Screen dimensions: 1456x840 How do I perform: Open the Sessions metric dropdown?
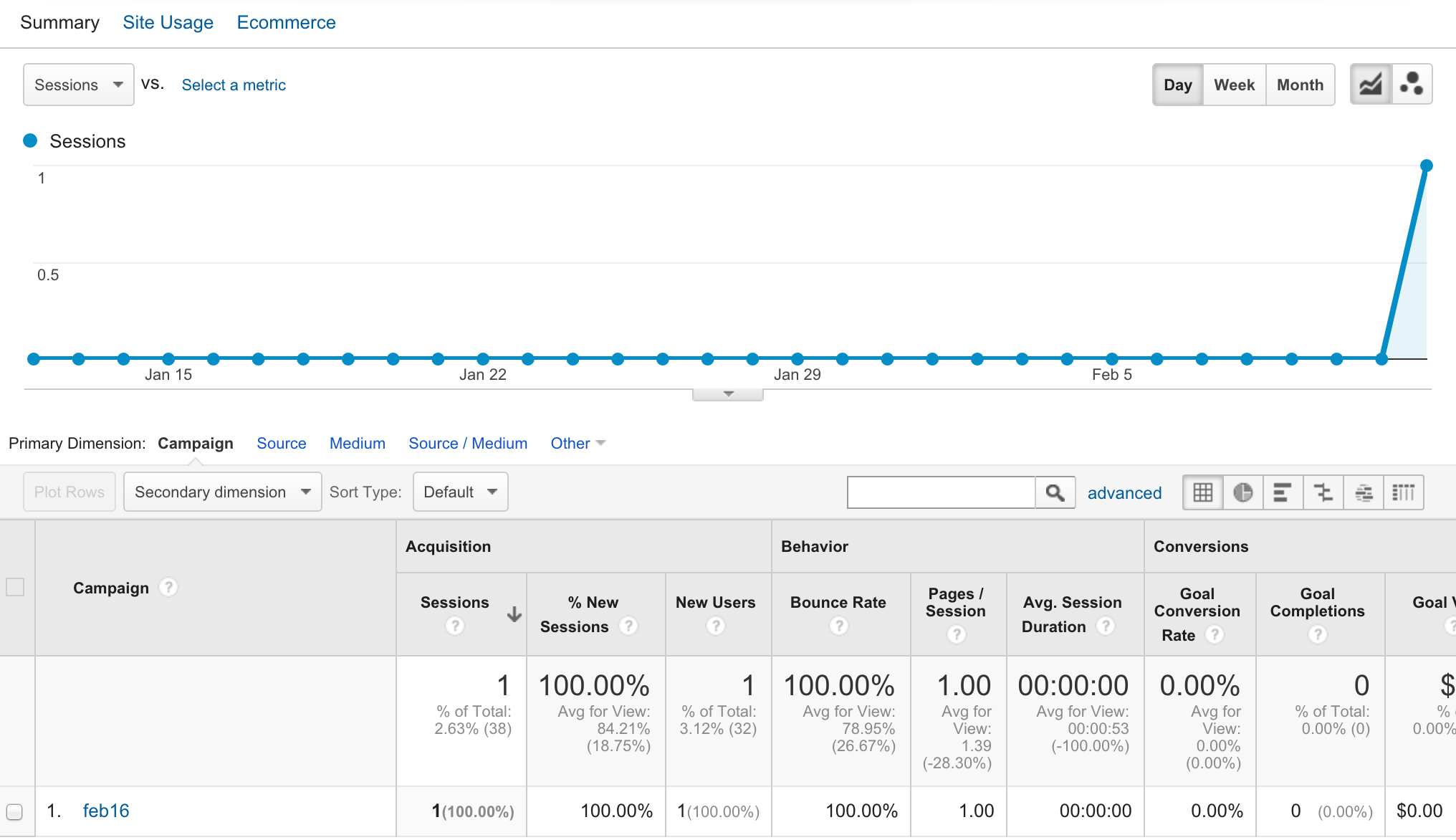(x=78, y=85)
